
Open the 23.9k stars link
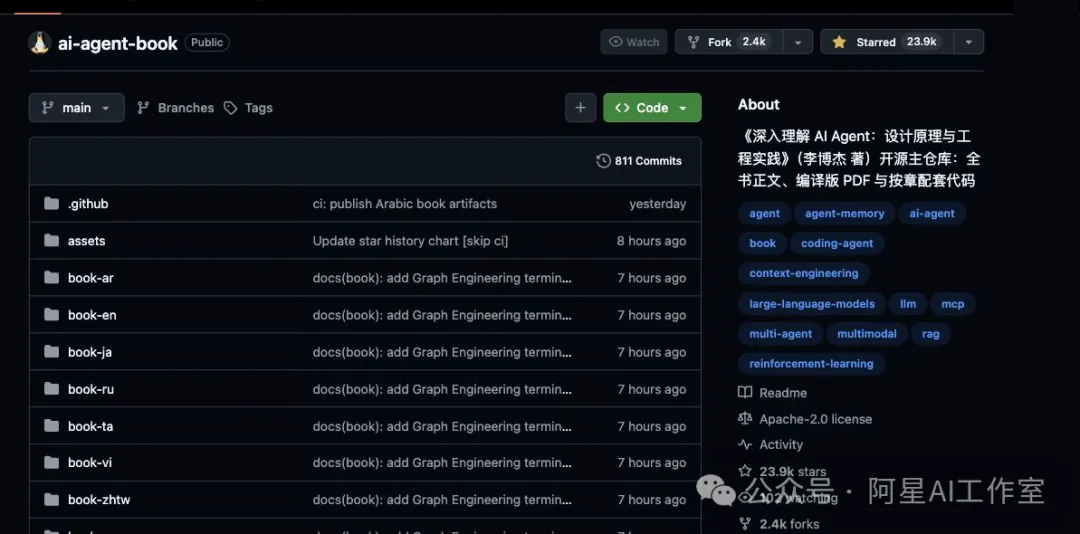pos(793,472)
